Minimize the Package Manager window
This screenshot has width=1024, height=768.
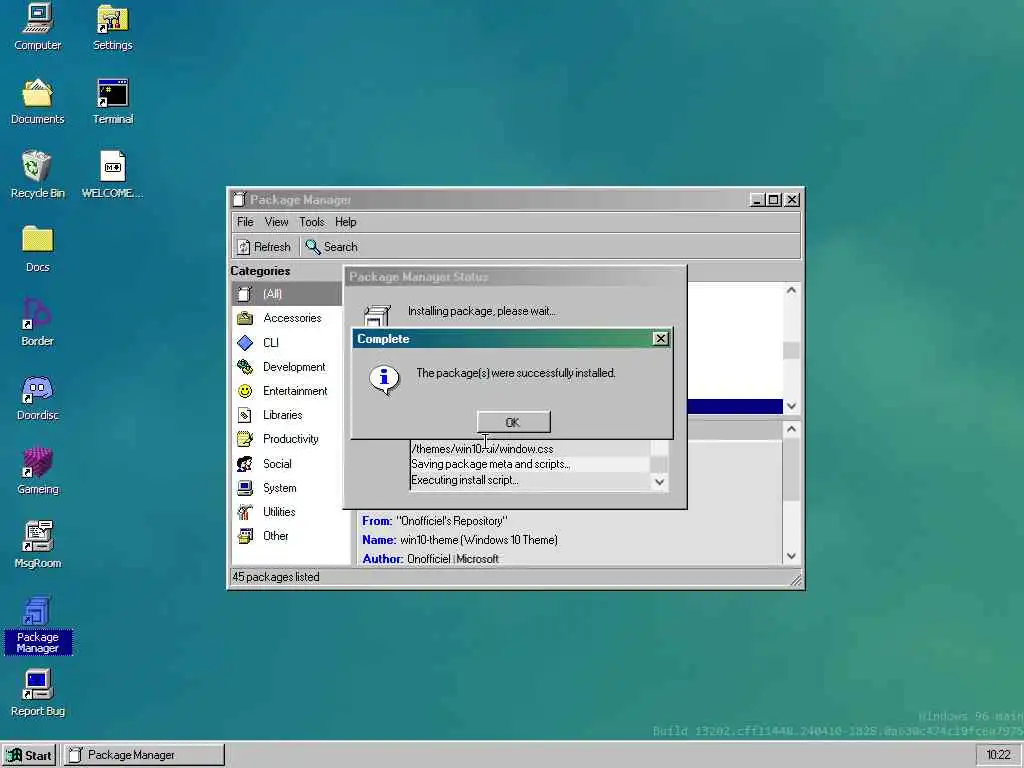[x=756, y=200]
